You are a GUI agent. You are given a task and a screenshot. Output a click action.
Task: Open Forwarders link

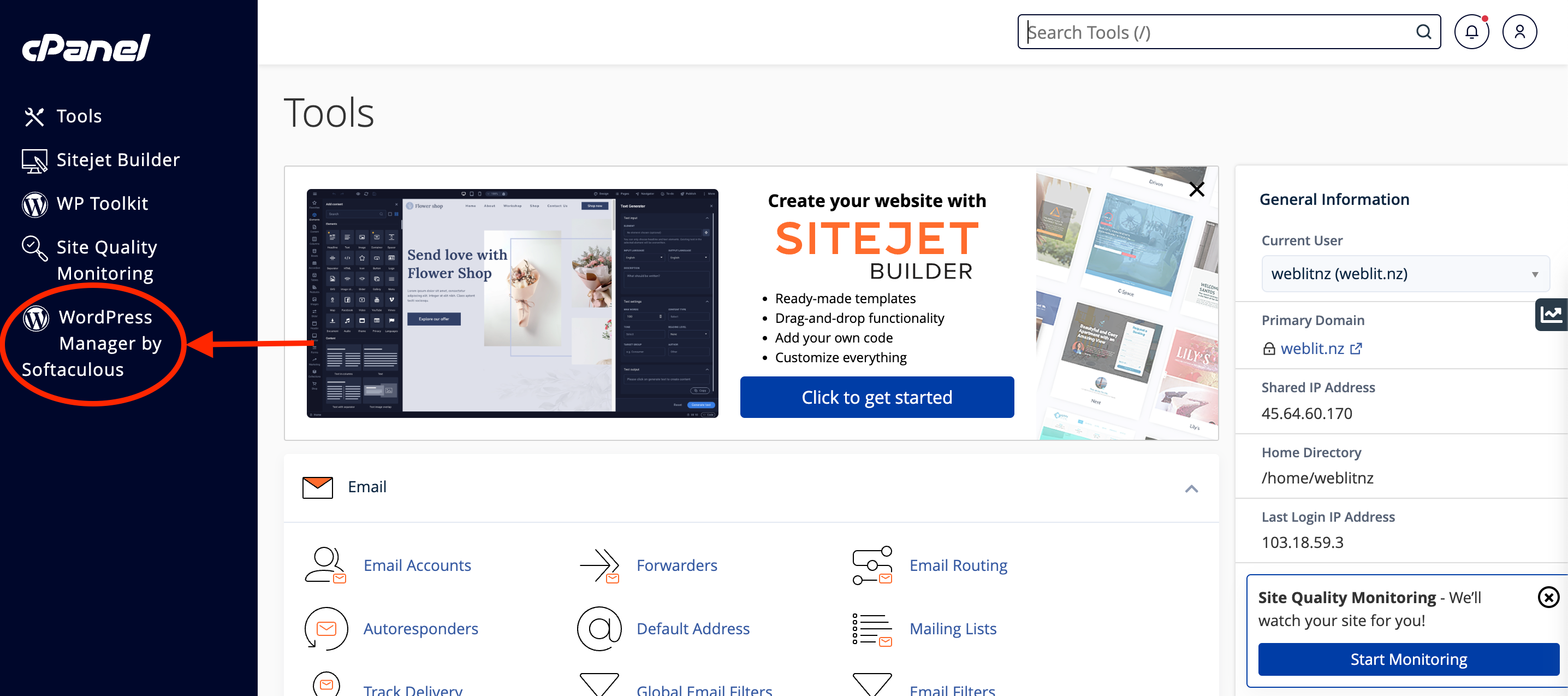coord(676,565)
